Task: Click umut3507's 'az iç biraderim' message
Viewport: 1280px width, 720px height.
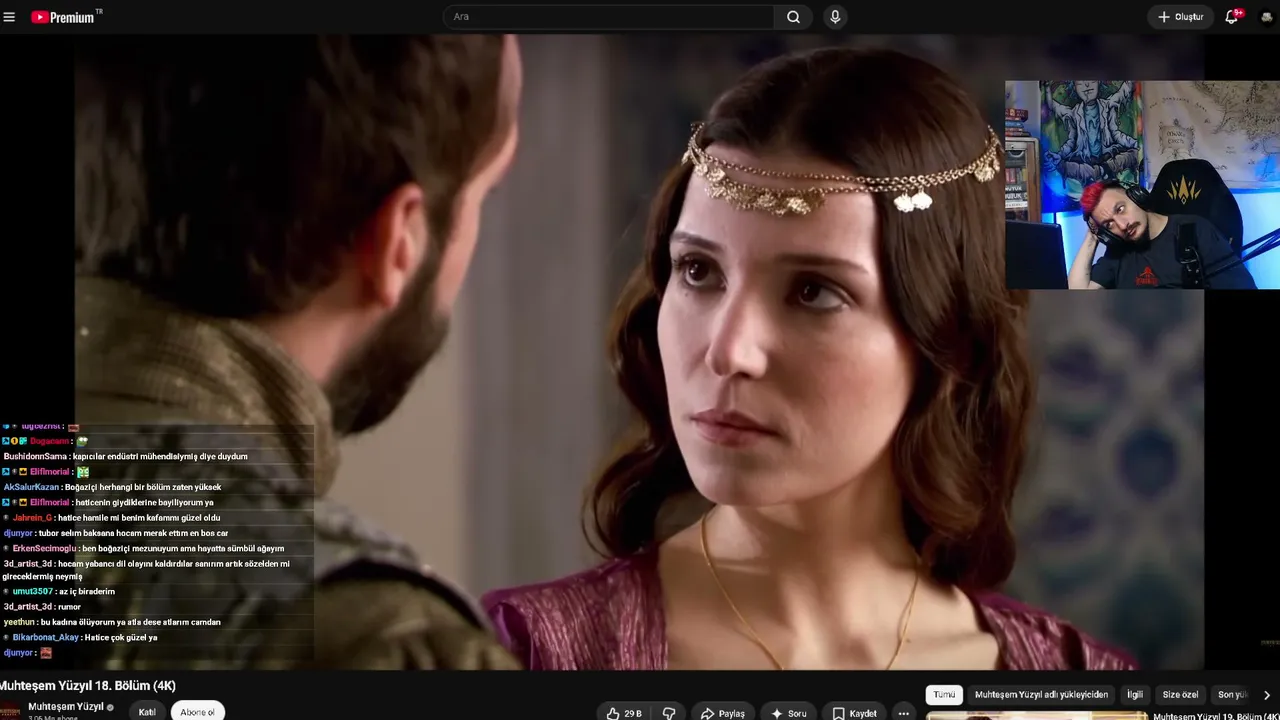Action: tap(58, 591)
